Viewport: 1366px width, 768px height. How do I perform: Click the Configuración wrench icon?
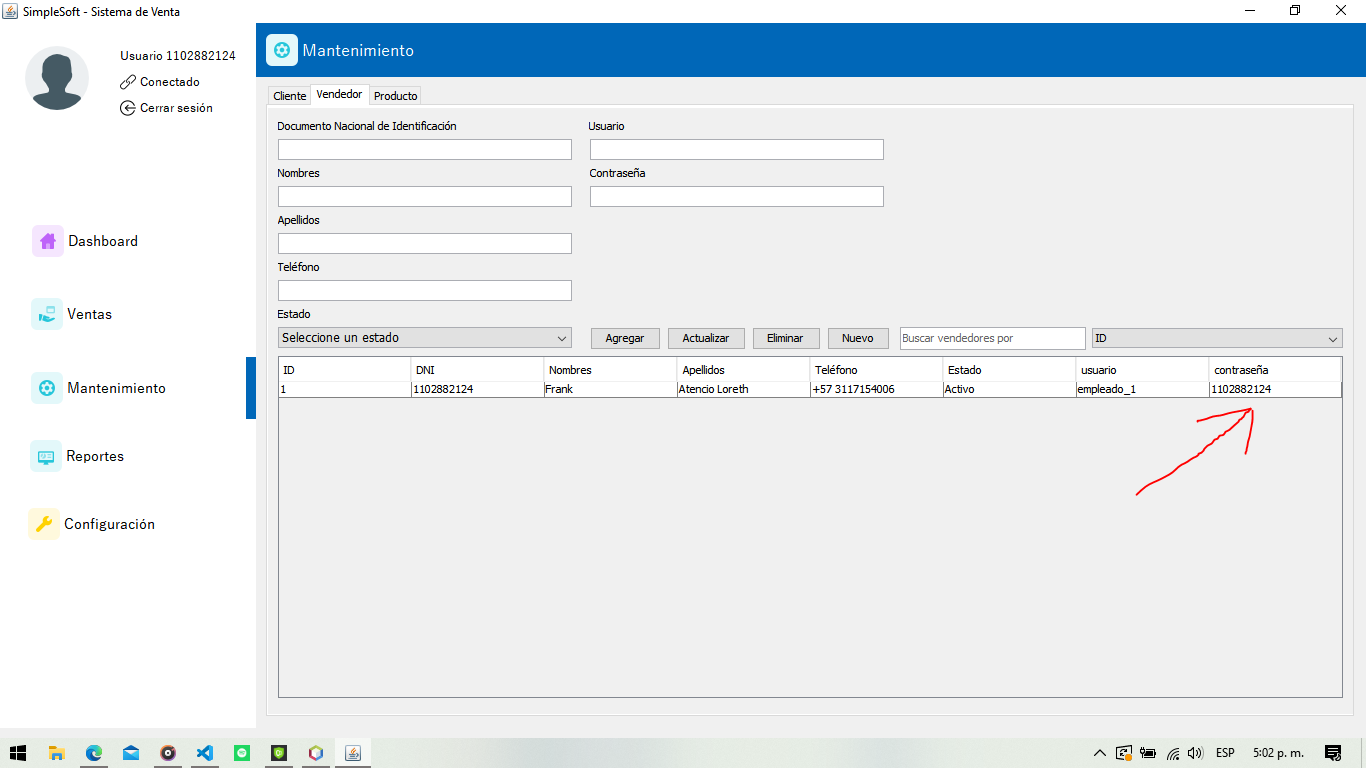tap(44, 524)
